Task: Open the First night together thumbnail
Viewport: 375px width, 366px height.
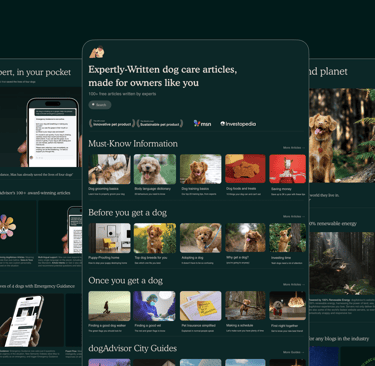Action: 287,306
